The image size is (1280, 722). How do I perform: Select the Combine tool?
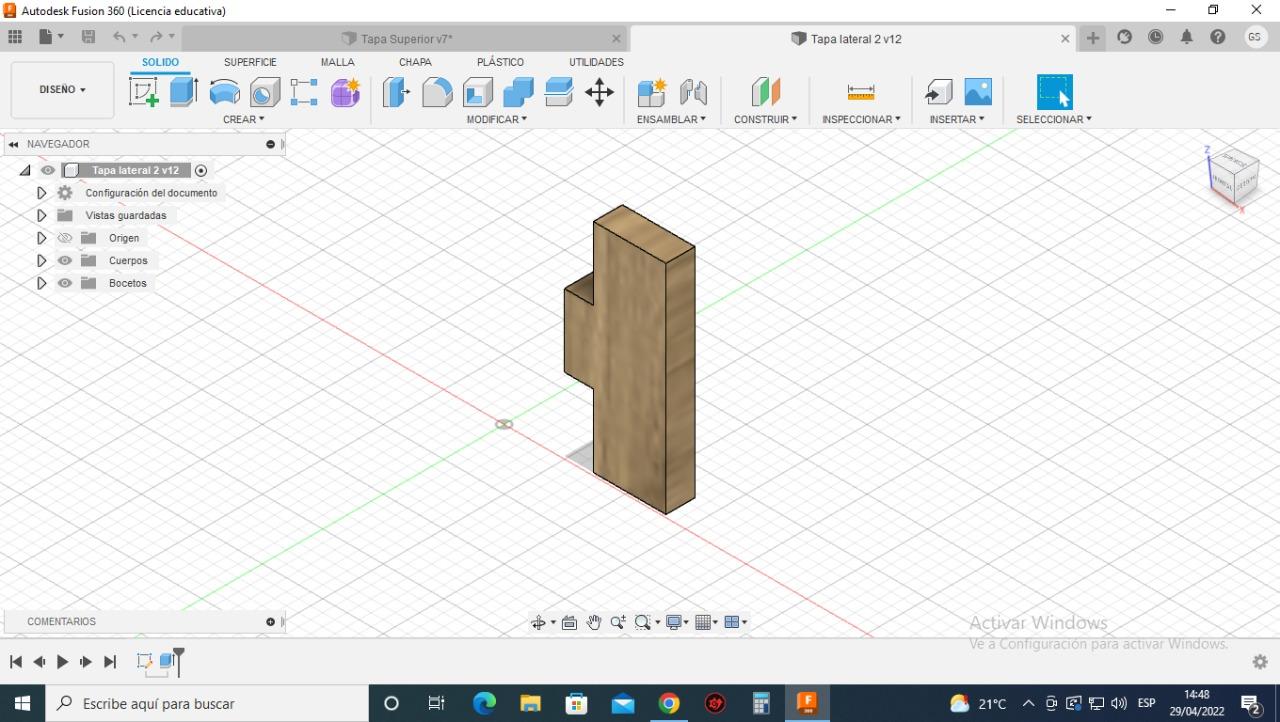[518, 92]
